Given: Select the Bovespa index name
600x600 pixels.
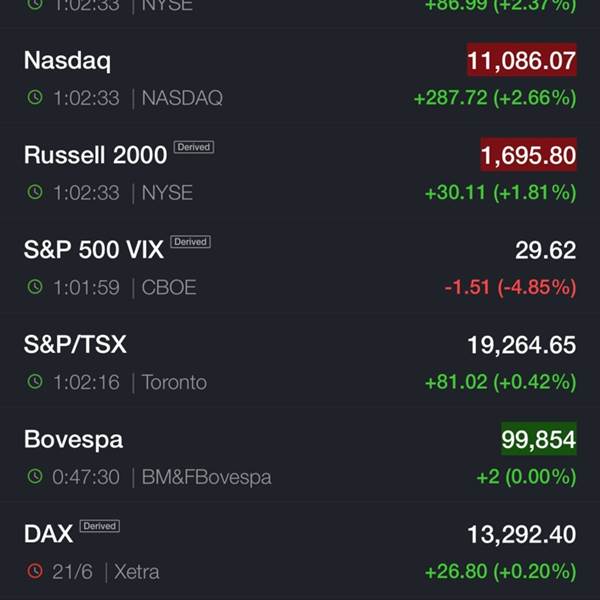Looking at the screenshot, I should [73, 439].
